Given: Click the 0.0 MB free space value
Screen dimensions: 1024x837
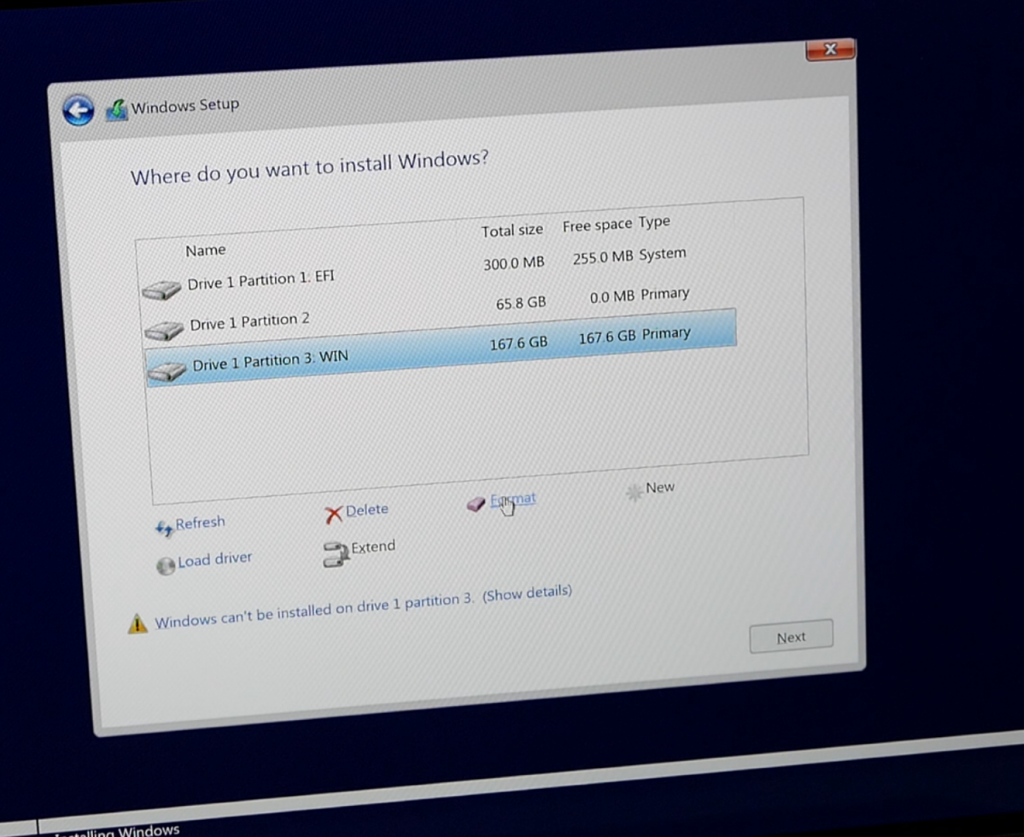Looking at the screenshot, I should tap(612, 297).
